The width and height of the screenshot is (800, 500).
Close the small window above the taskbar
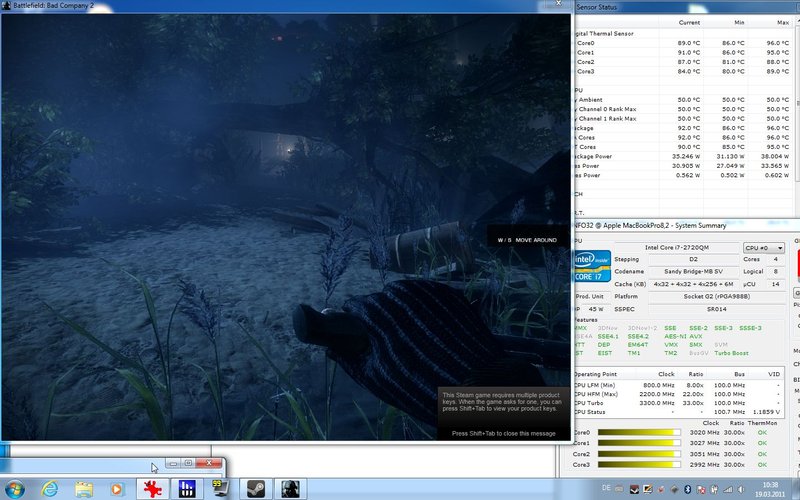[209, 463]
